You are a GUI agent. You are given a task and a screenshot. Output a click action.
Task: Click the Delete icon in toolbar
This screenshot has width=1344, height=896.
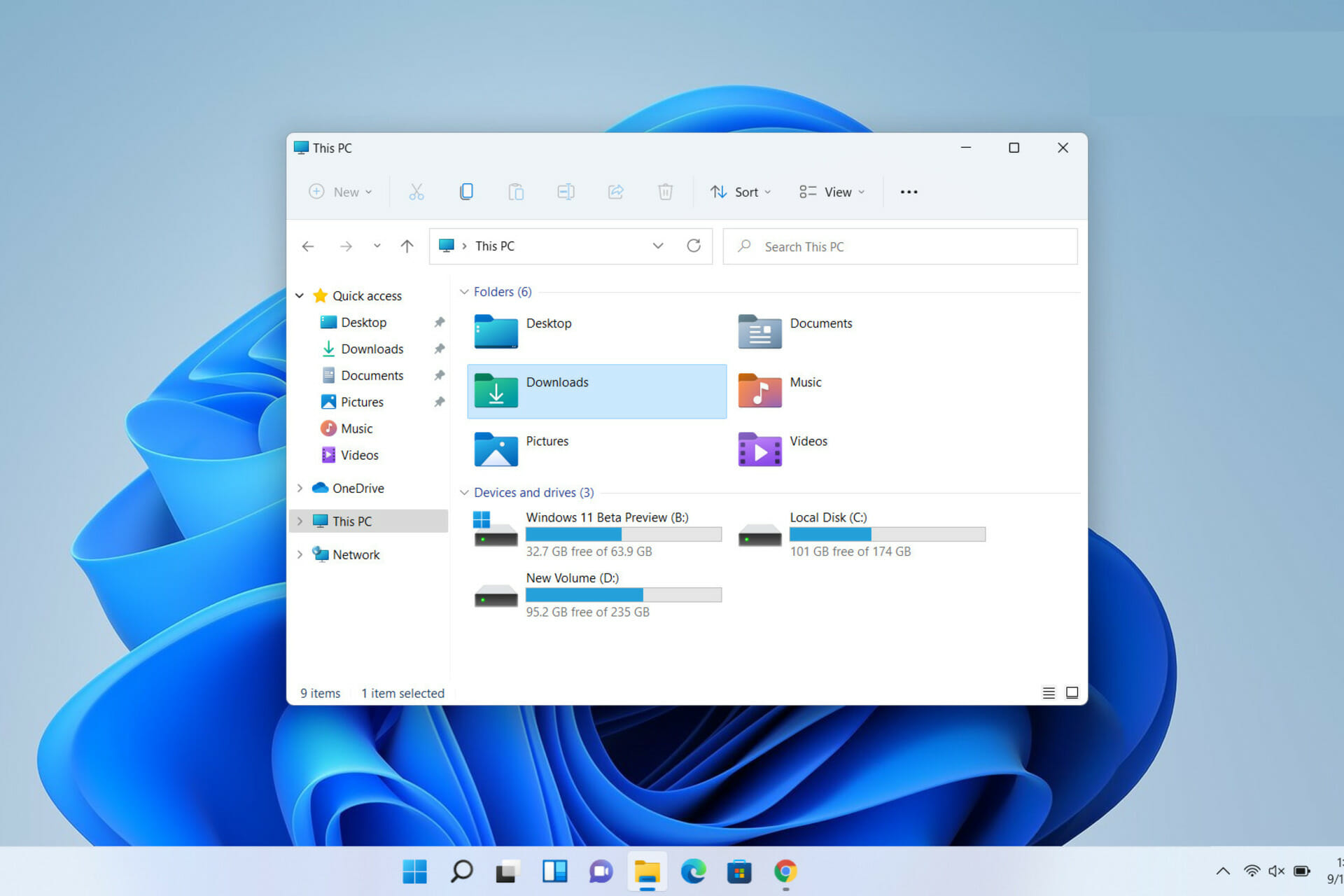point(667,192)
